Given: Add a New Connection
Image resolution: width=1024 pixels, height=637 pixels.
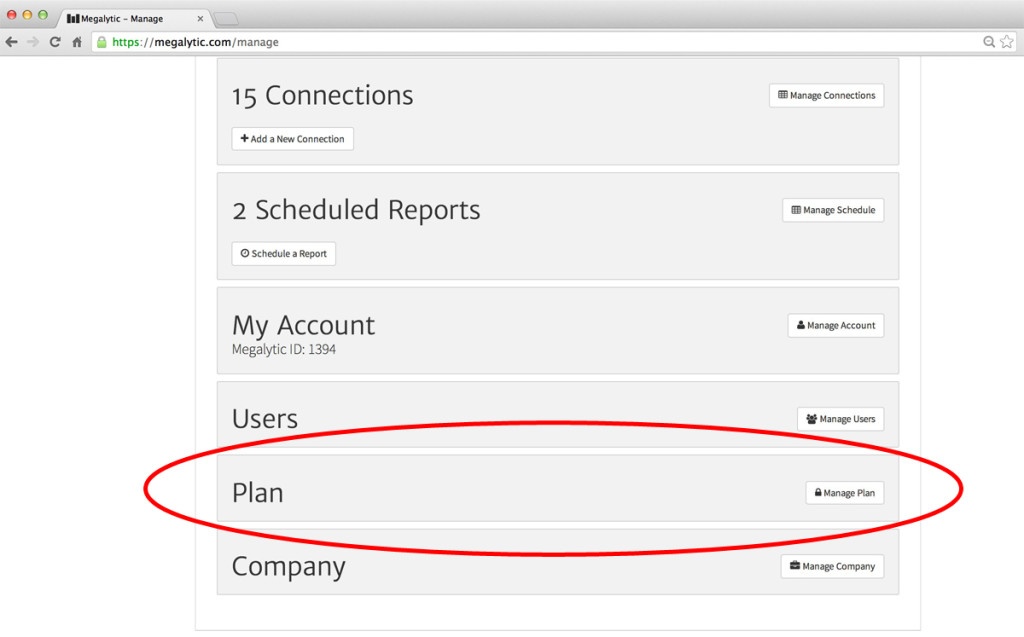Looking at the screenshot, I should pyautogui.click(x=292, y=139).
